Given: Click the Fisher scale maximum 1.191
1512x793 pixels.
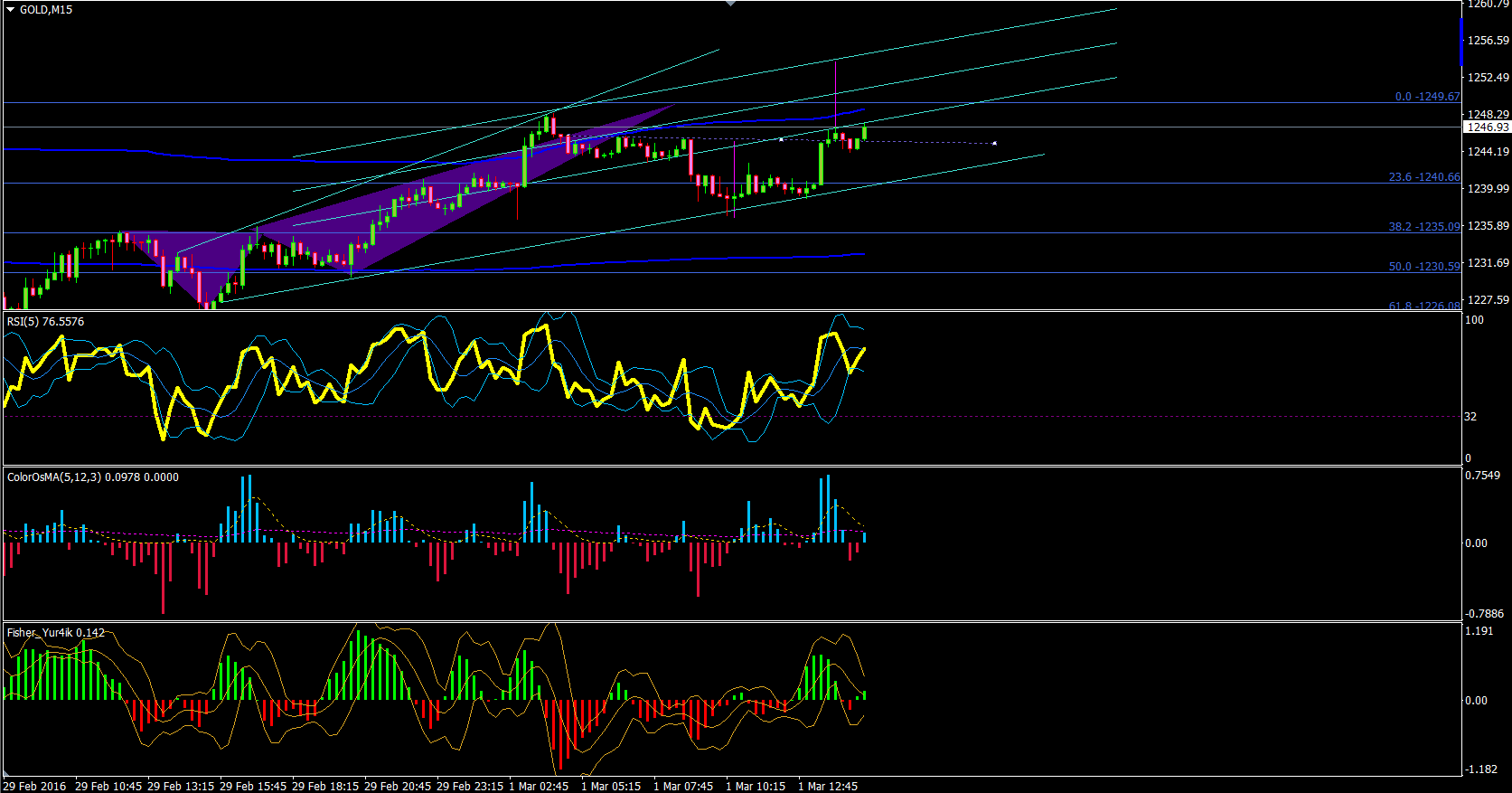Looking at the screenshot, I should (1479, 630).
